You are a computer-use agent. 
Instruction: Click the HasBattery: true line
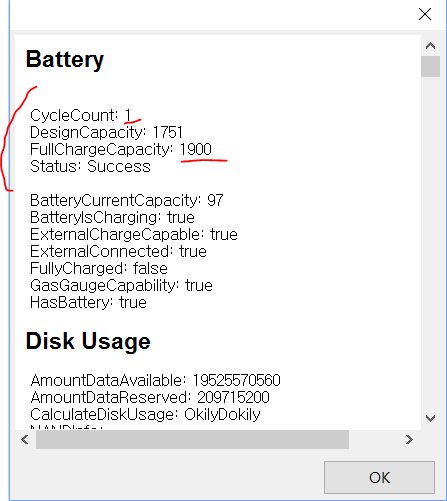[88, 302]
